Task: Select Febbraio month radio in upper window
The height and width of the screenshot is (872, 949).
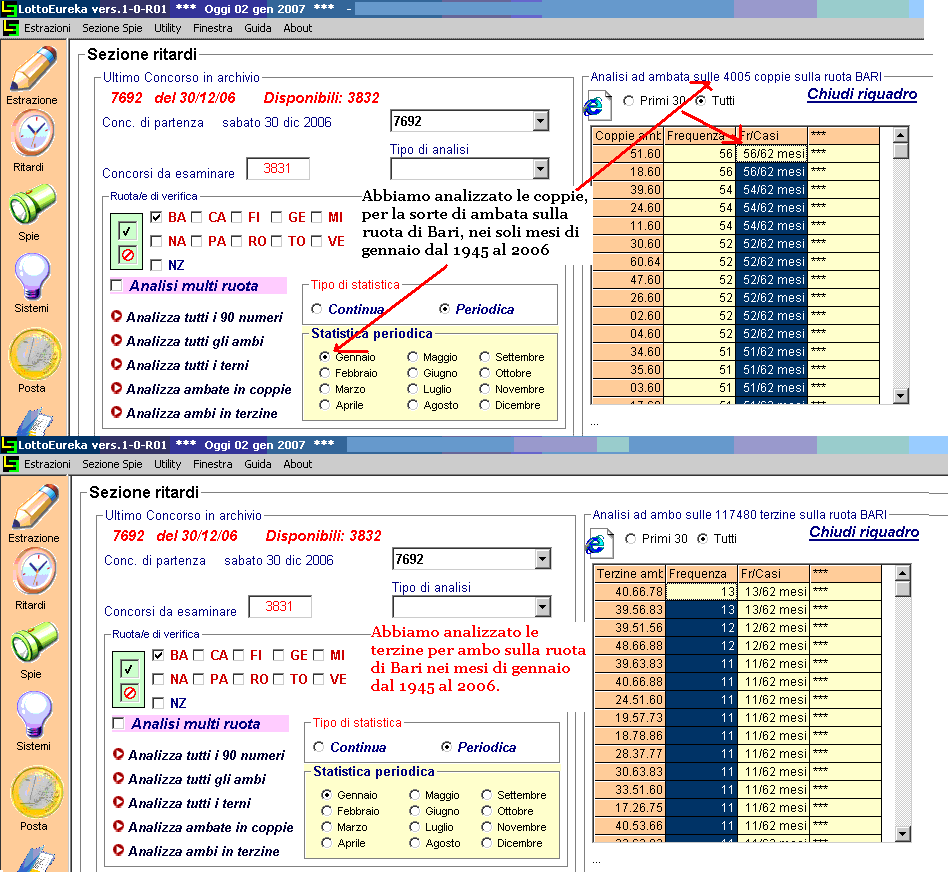Action: (x=325, y=373)
